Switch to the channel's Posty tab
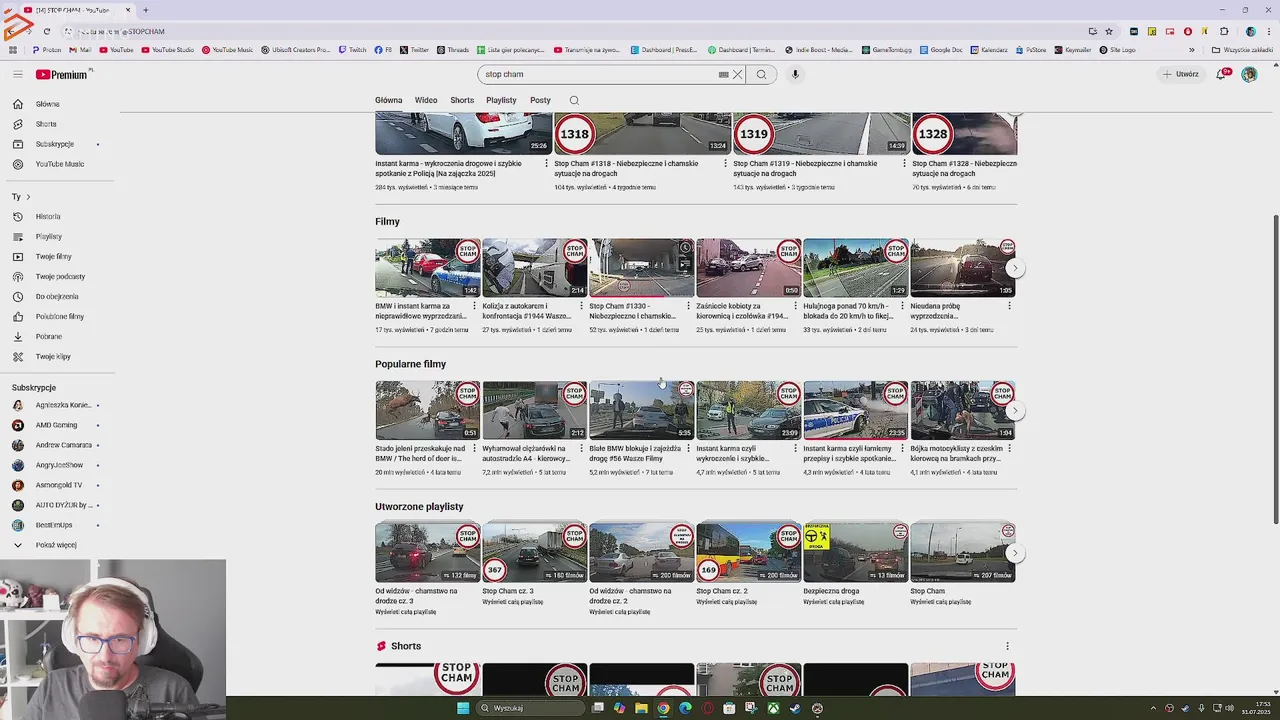1280x720 pixels. (x=540, y=100)
